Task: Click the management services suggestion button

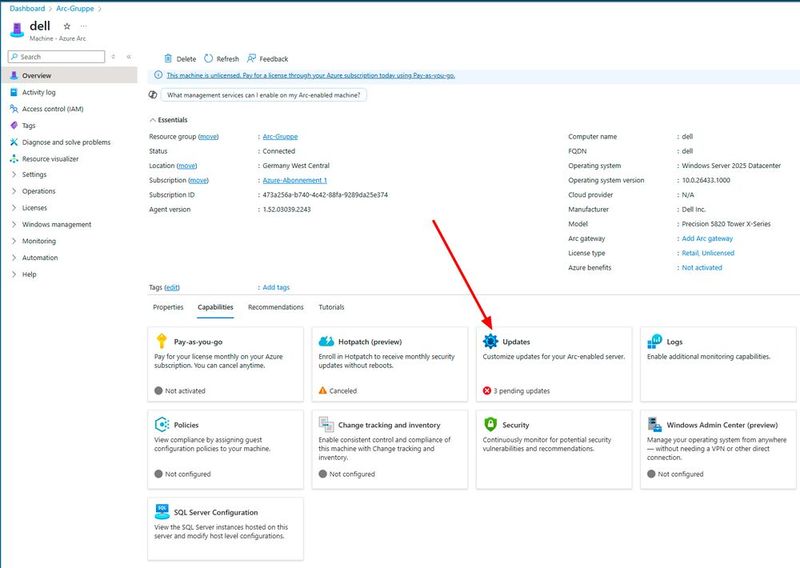Action: pyautogui.click(x=264, y=95)
